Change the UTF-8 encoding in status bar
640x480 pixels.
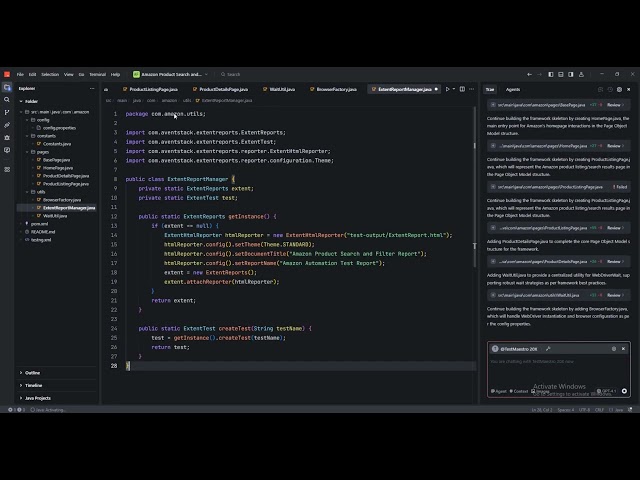(x=584, y=410)
